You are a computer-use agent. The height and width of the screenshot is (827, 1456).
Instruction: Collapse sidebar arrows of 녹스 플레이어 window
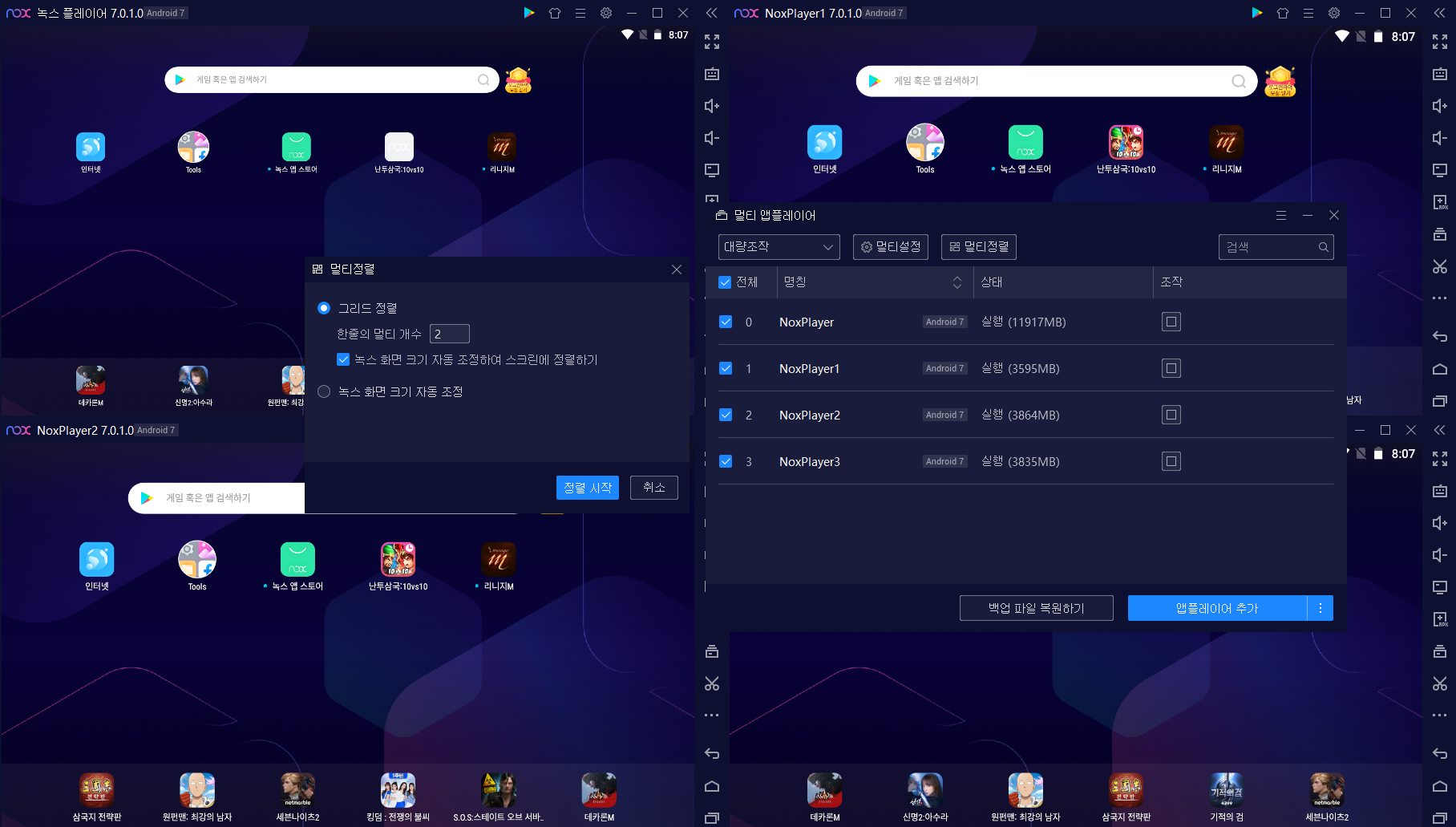click(x=711, y=13)
